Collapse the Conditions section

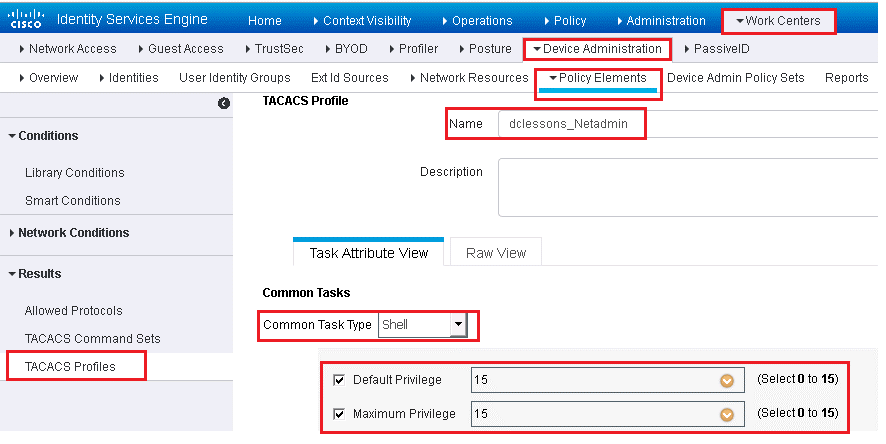pyautogui.click(x=44, y=136)
